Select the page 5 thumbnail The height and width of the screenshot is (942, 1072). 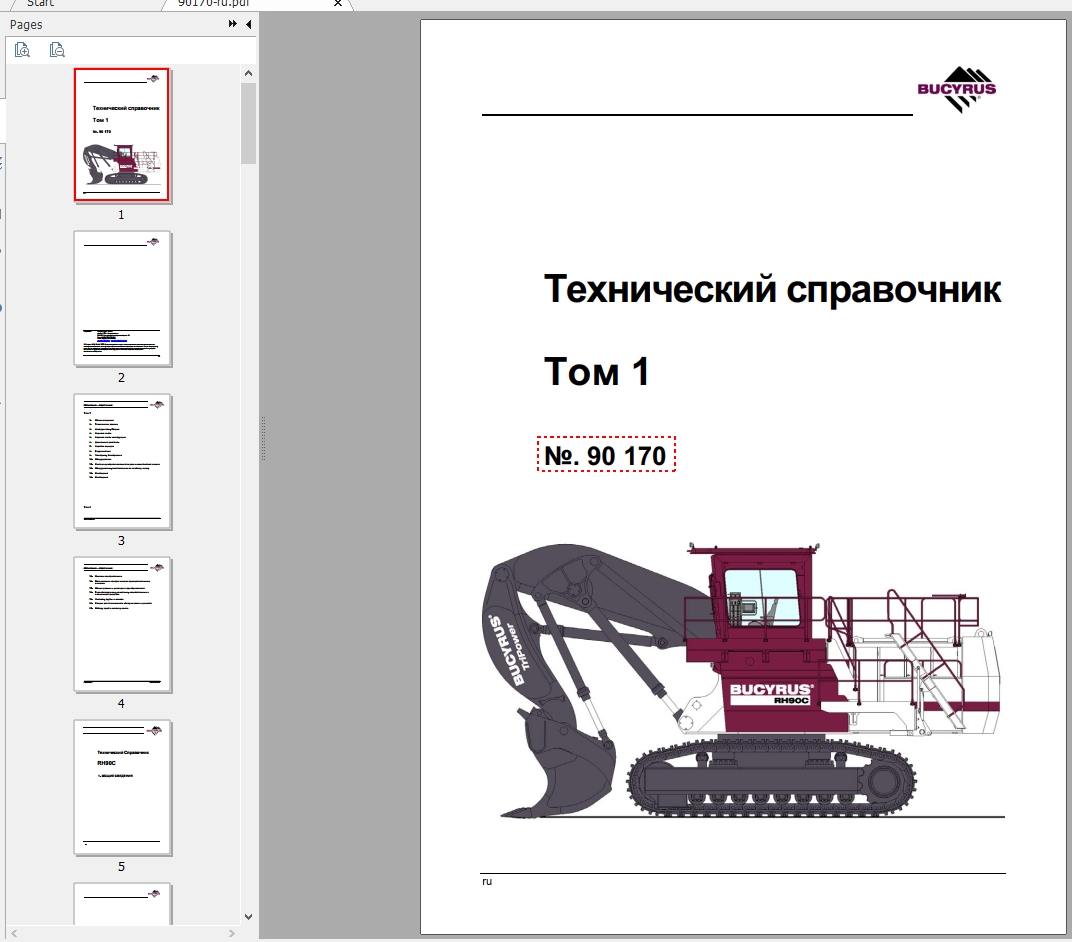click(121, 789)
